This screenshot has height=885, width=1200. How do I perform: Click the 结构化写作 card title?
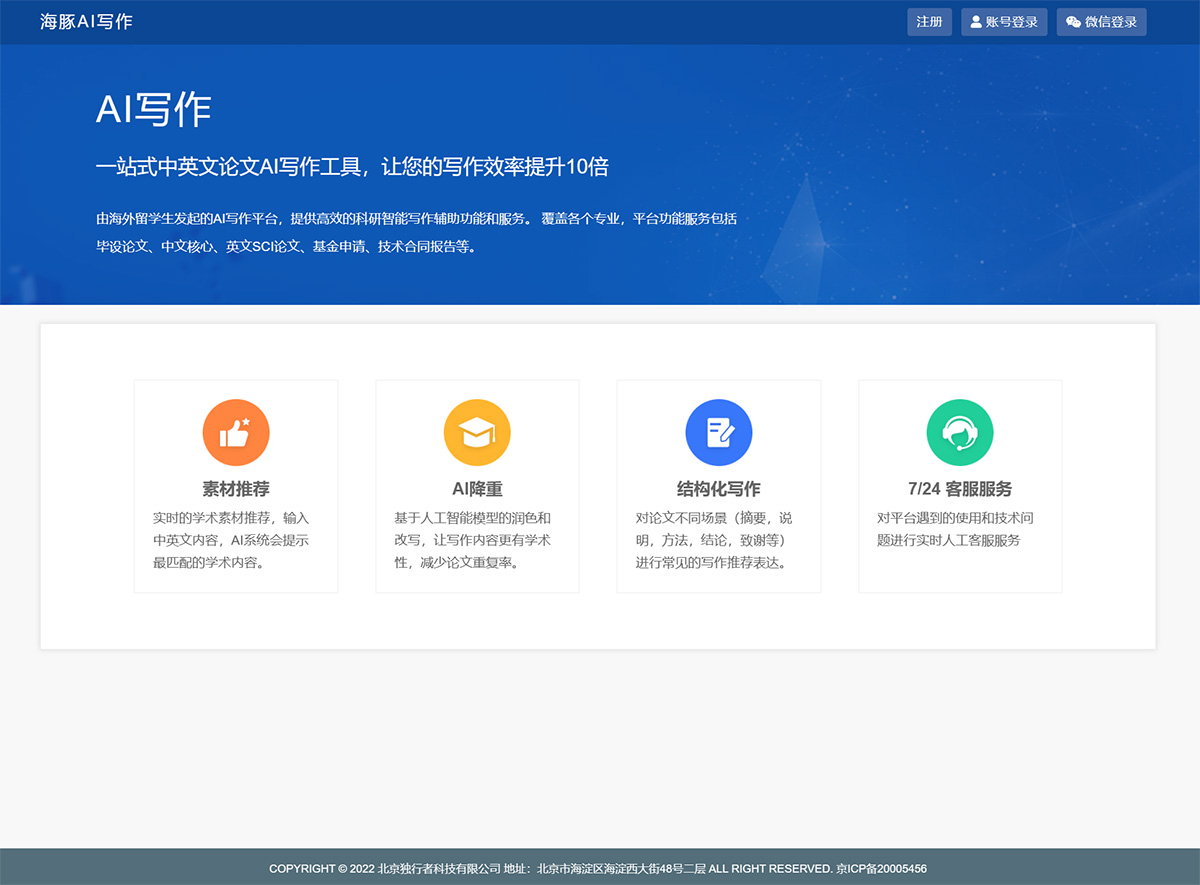[718, 489]
